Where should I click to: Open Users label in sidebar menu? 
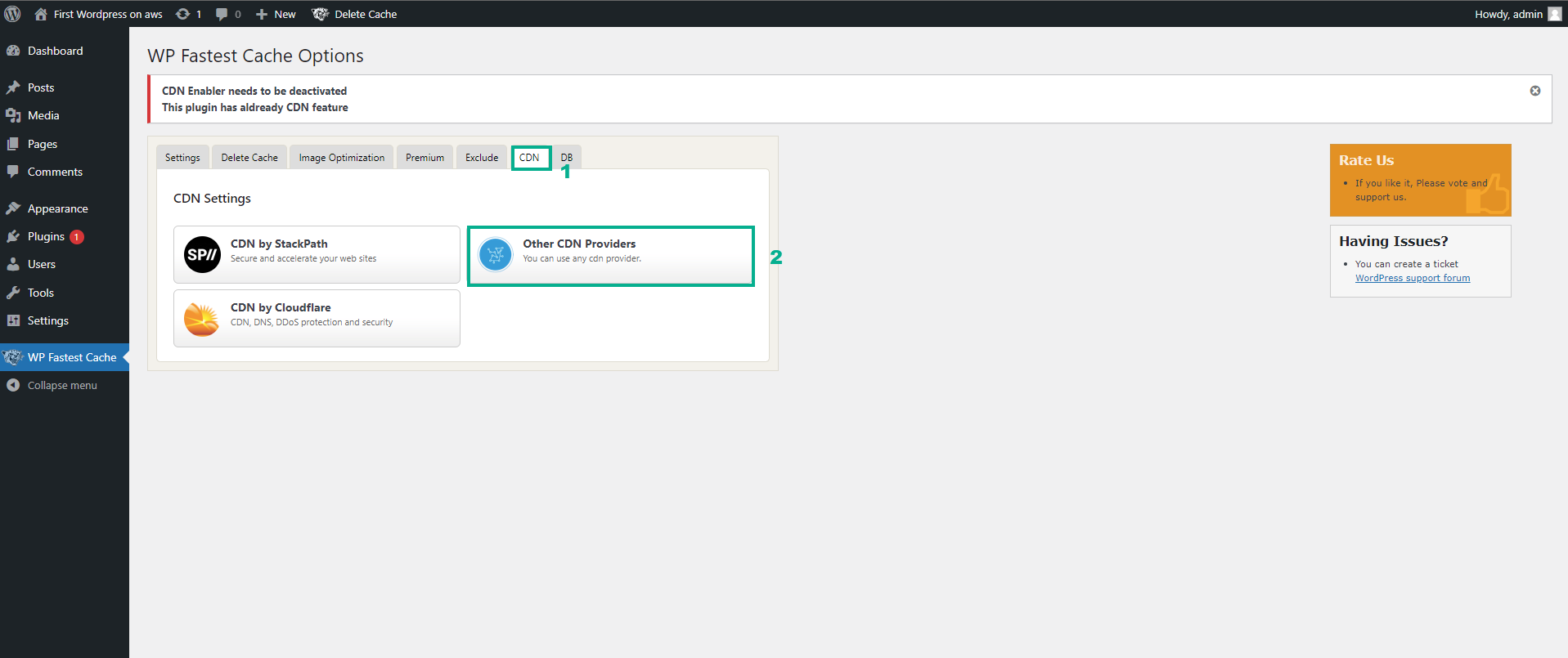42,264
